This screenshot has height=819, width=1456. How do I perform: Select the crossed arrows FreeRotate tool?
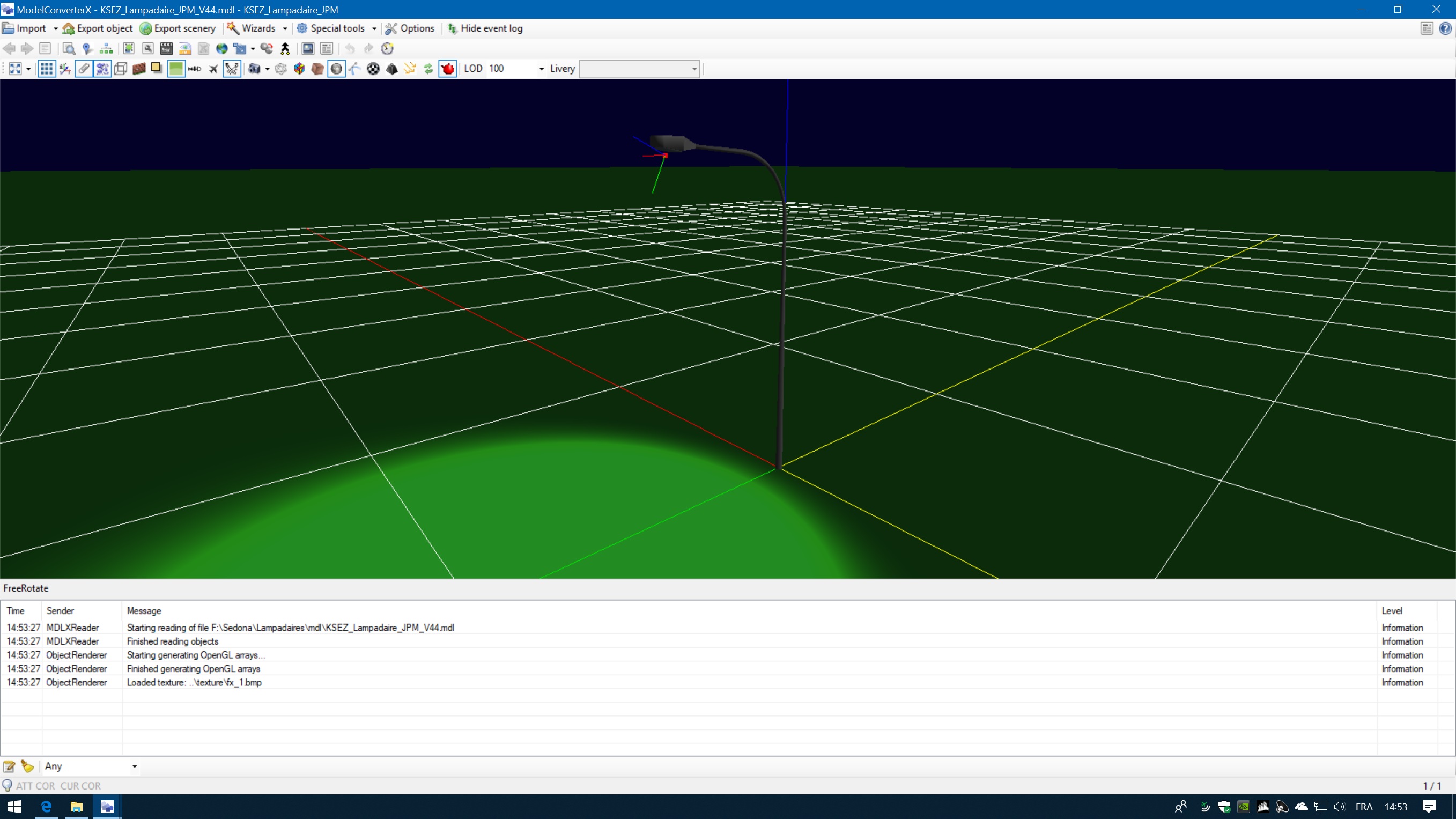click(232, 69)
